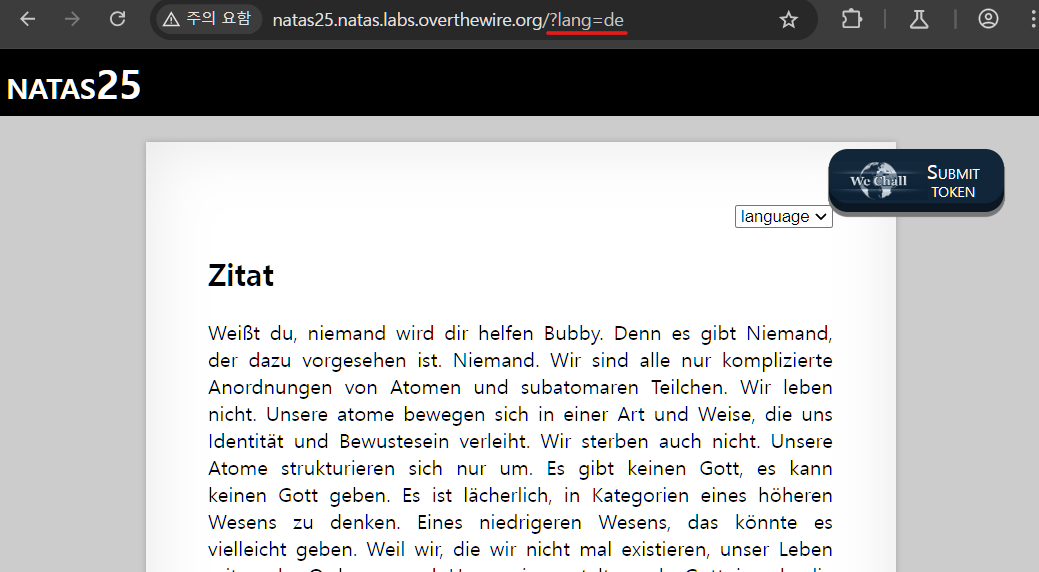Open the 주의 요함 security warning chip
The image size is (1039, 572).
(207, 19)
